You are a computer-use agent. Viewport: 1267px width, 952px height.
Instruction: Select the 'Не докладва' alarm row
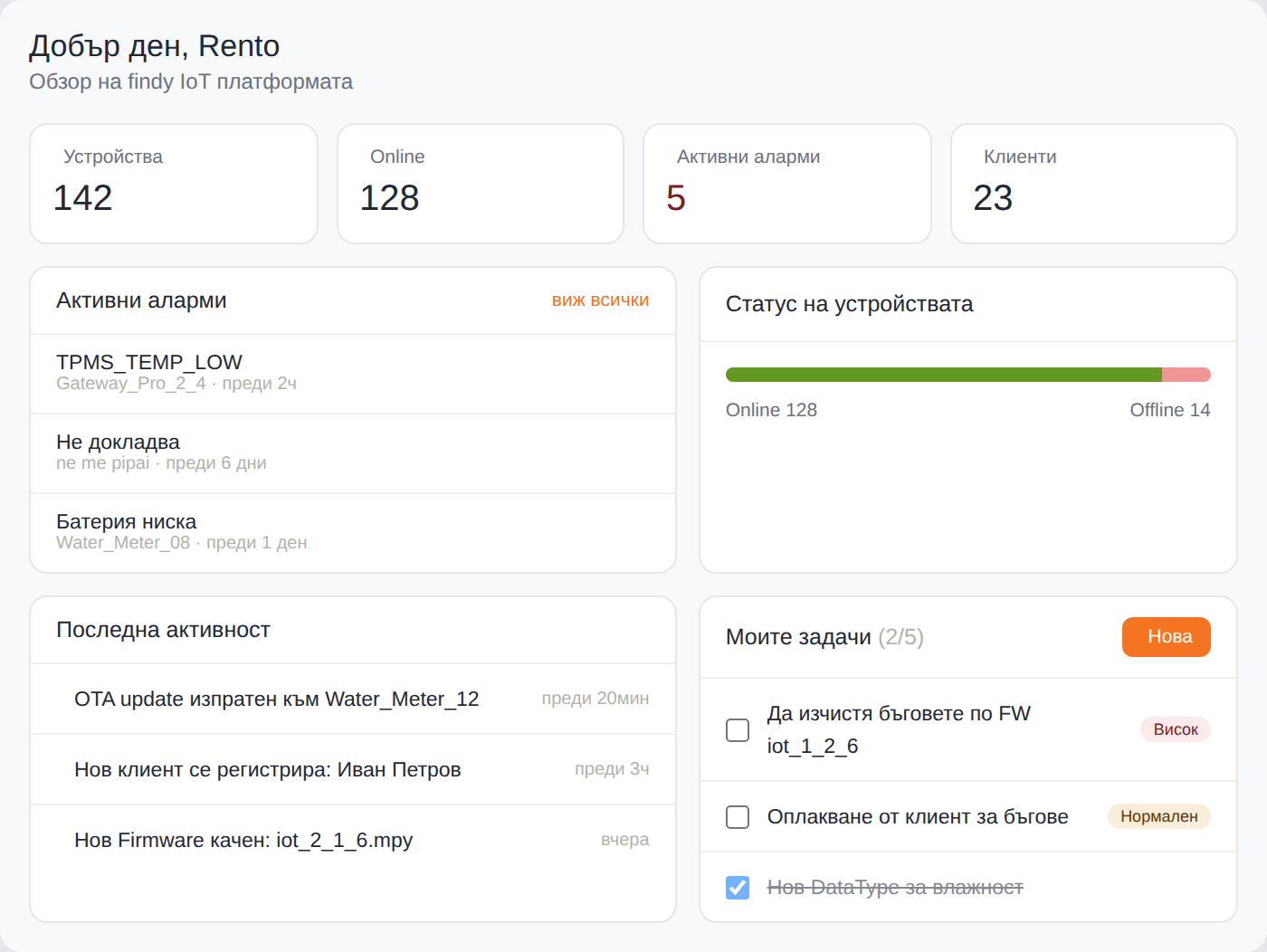[353, 453]
